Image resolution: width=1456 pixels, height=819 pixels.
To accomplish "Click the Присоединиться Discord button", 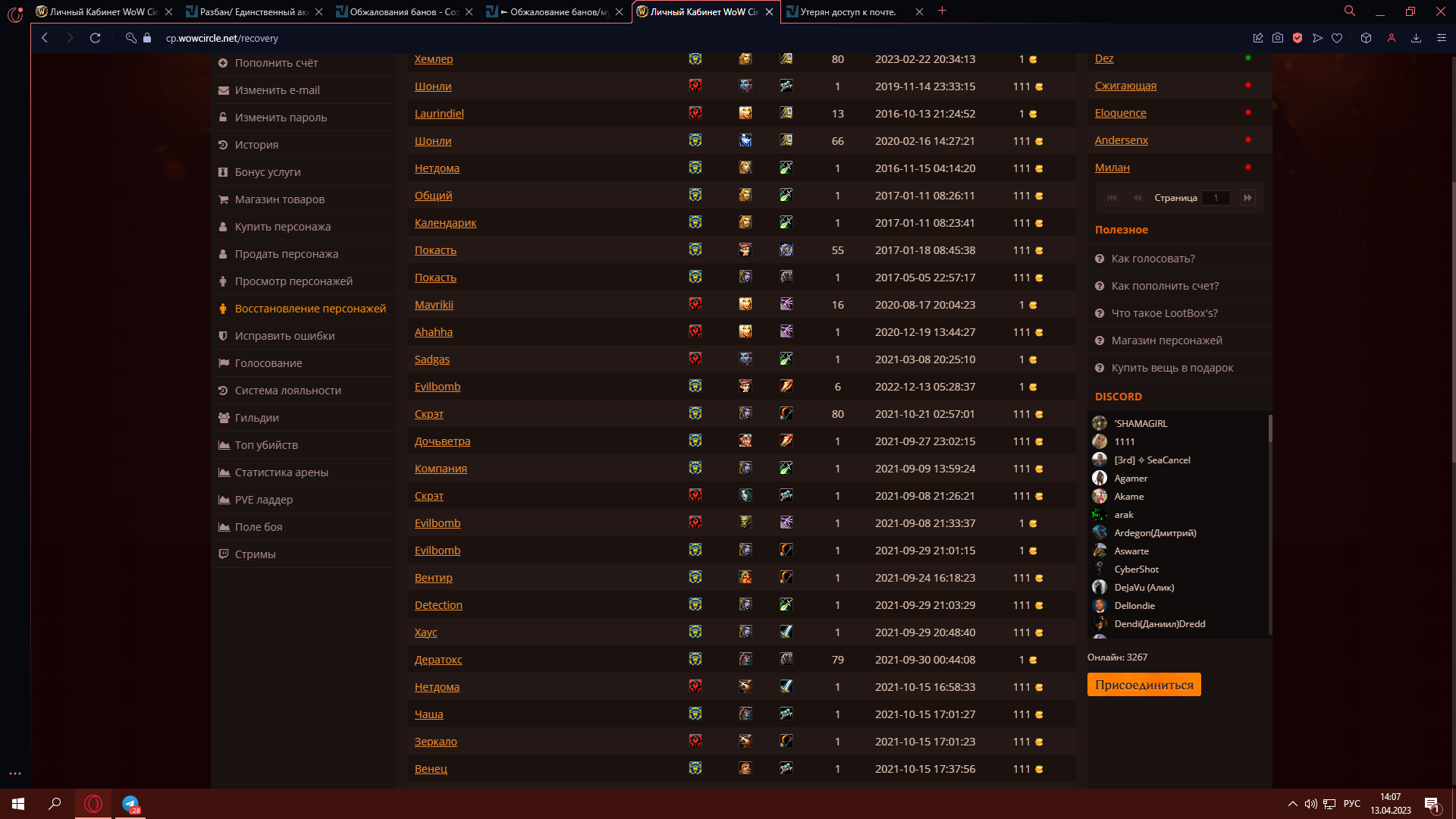I will pyautogui.click(x=1144, y=685).
